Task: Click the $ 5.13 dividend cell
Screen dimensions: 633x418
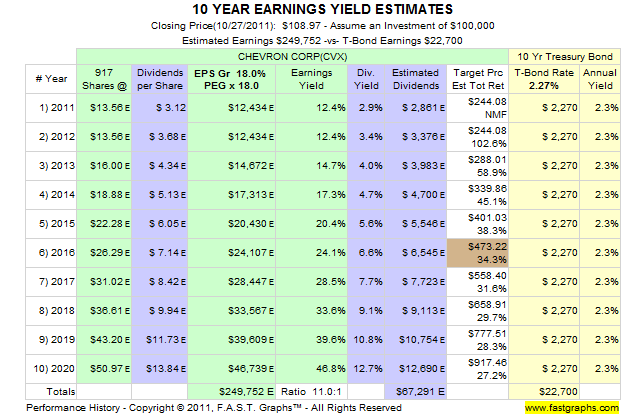Action: click(159, 195)
